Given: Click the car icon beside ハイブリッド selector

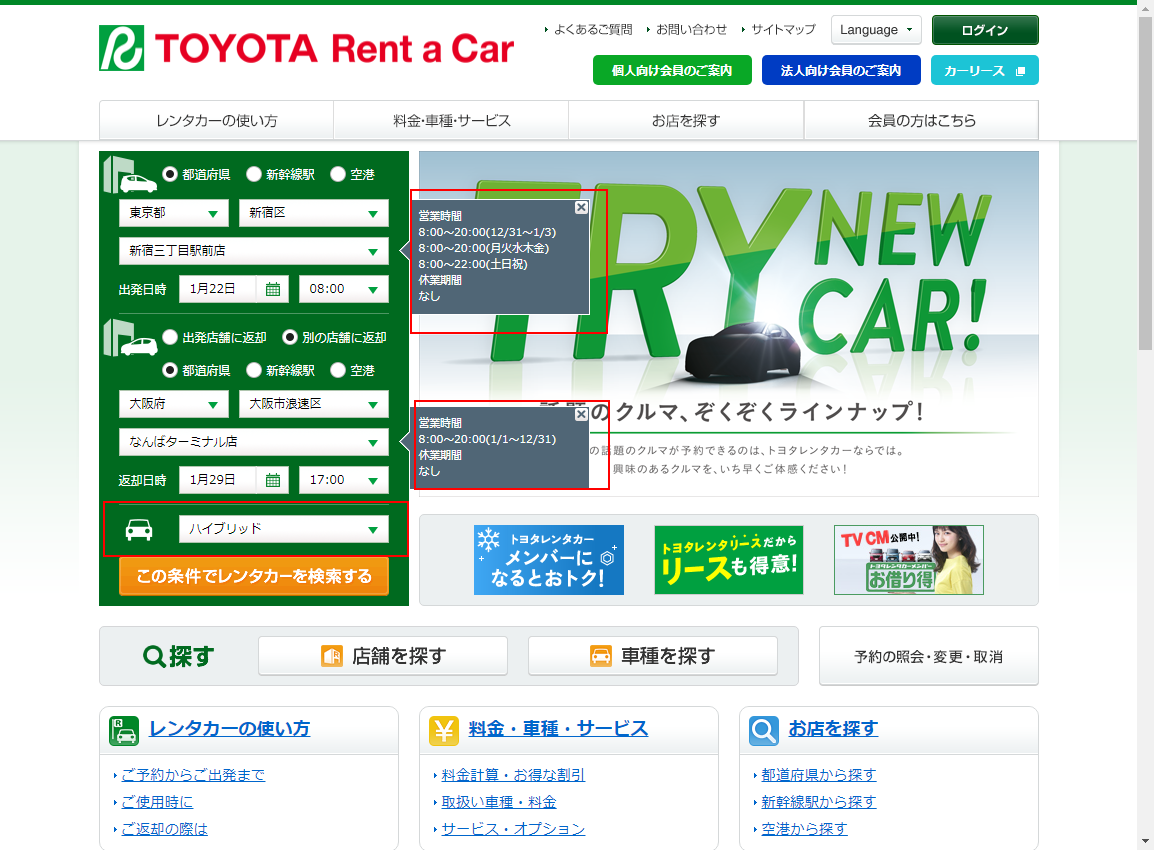Looking at the screenshot, I should coord(139,529).
